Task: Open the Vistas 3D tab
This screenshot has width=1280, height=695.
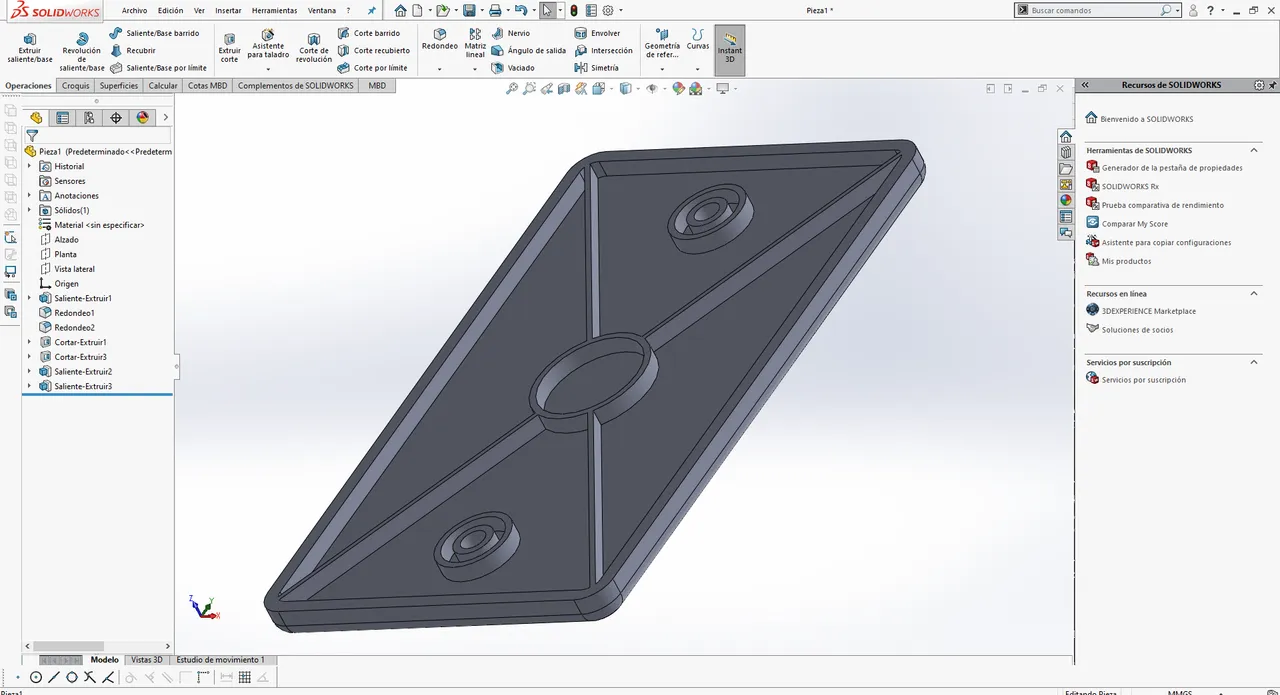Action: 147,660
